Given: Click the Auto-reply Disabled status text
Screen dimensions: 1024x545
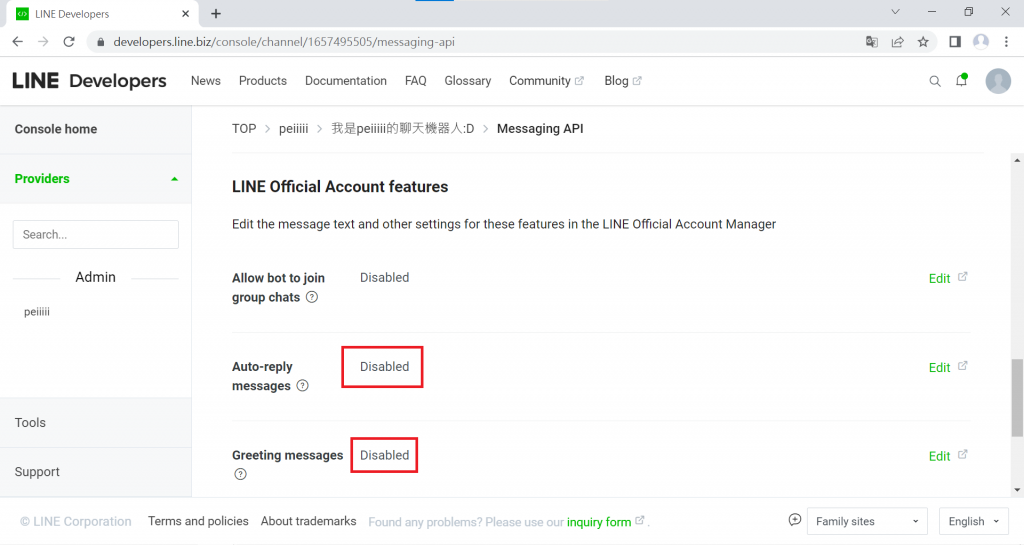Looking at the screenshot, I should click(x=384, y=367).
